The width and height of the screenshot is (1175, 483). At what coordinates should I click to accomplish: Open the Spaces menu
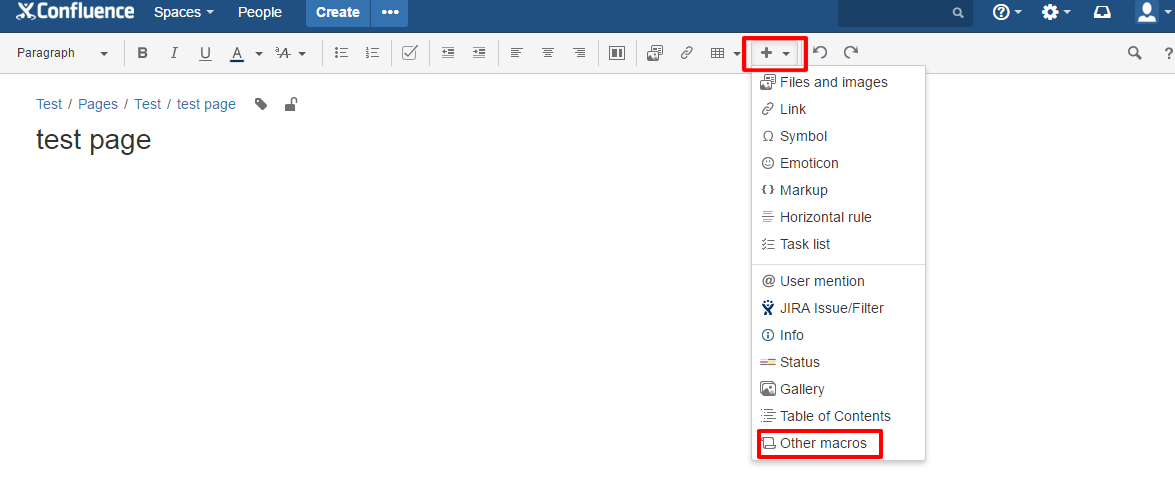pyautogui.click(x=184, y=12)
